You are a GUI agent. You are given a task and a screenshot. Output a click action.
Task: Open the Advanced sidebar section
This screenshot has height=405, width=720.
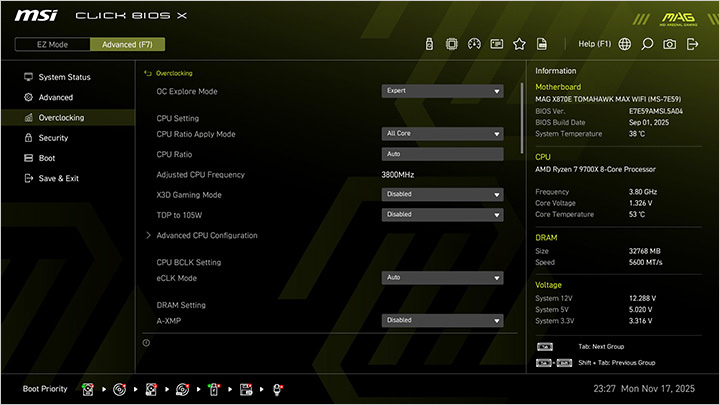tap(56, 97)
